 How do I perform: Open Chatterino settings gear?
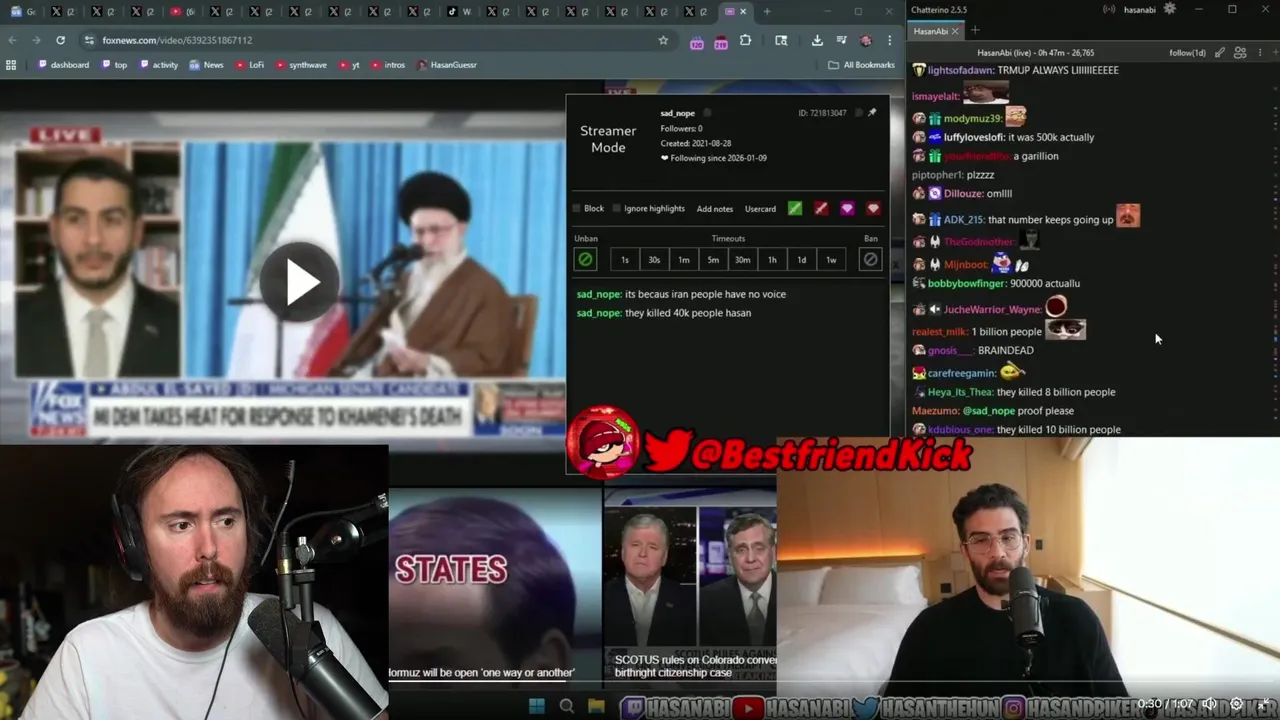pos(1169,9)
